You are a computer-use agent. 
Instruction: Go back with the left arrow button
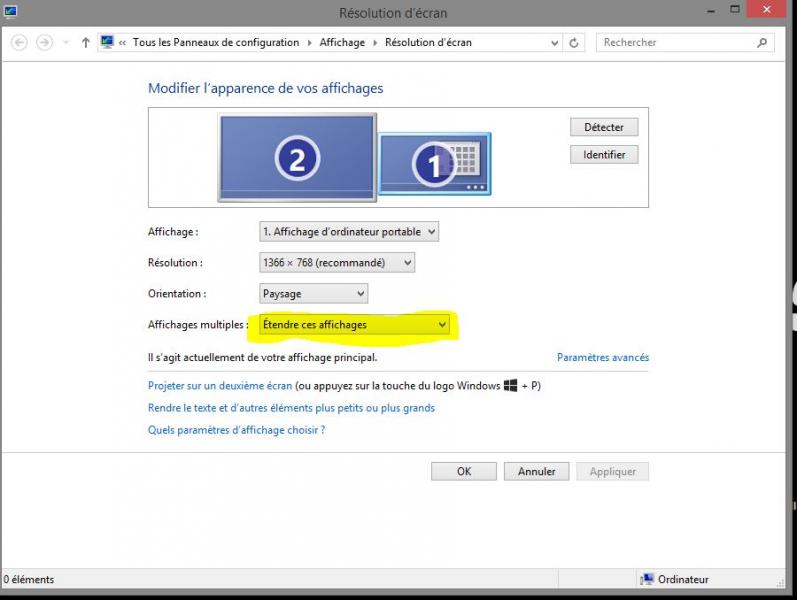19,42
